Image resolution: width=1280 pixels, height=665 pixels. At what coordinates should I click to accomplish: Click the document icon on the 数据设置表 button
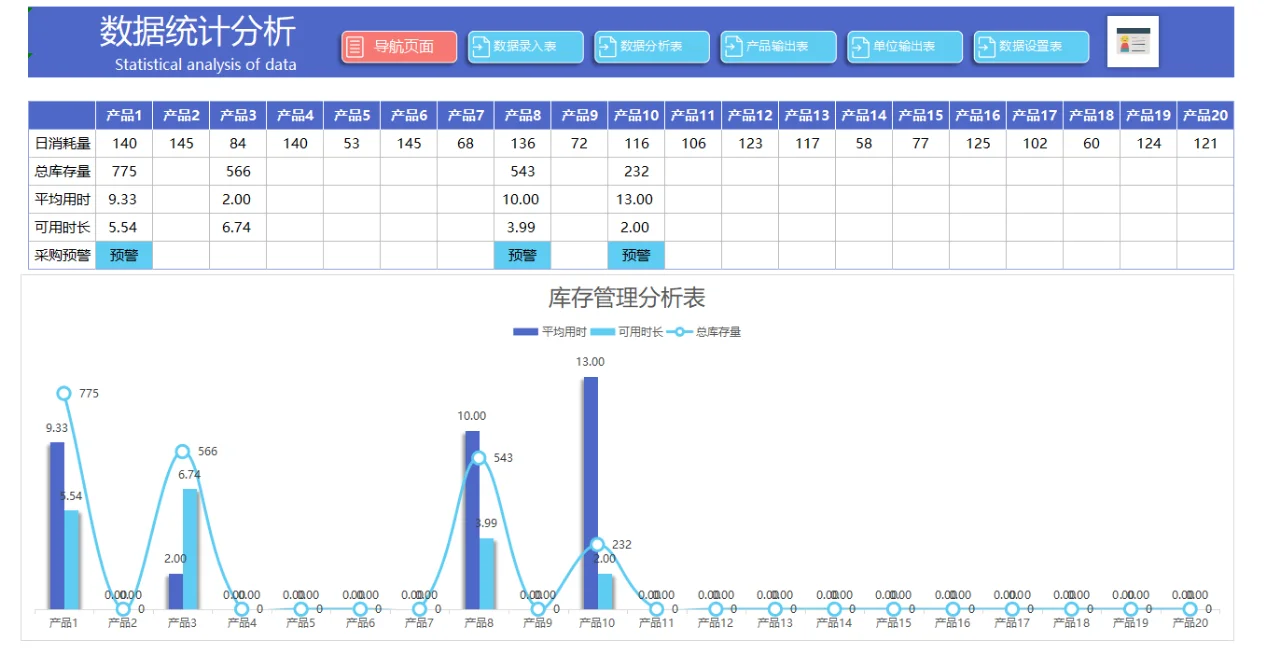point(986,46)
